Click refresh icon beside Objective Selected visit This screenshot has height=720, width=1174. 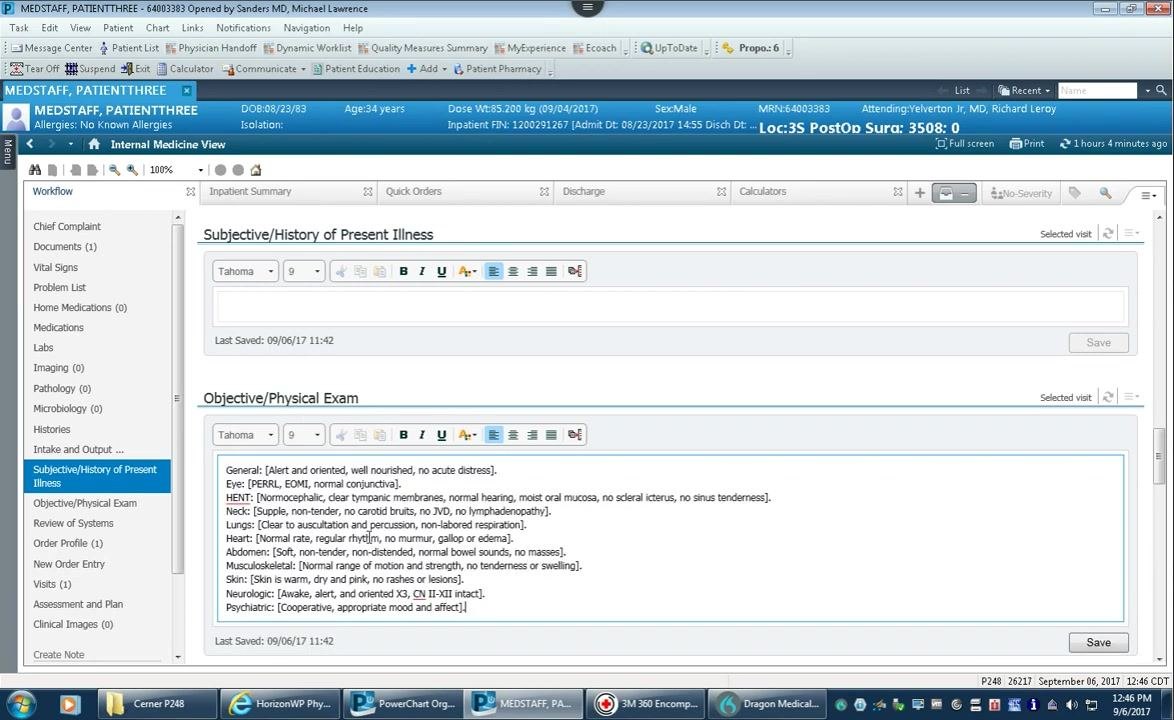point(1108,397)
